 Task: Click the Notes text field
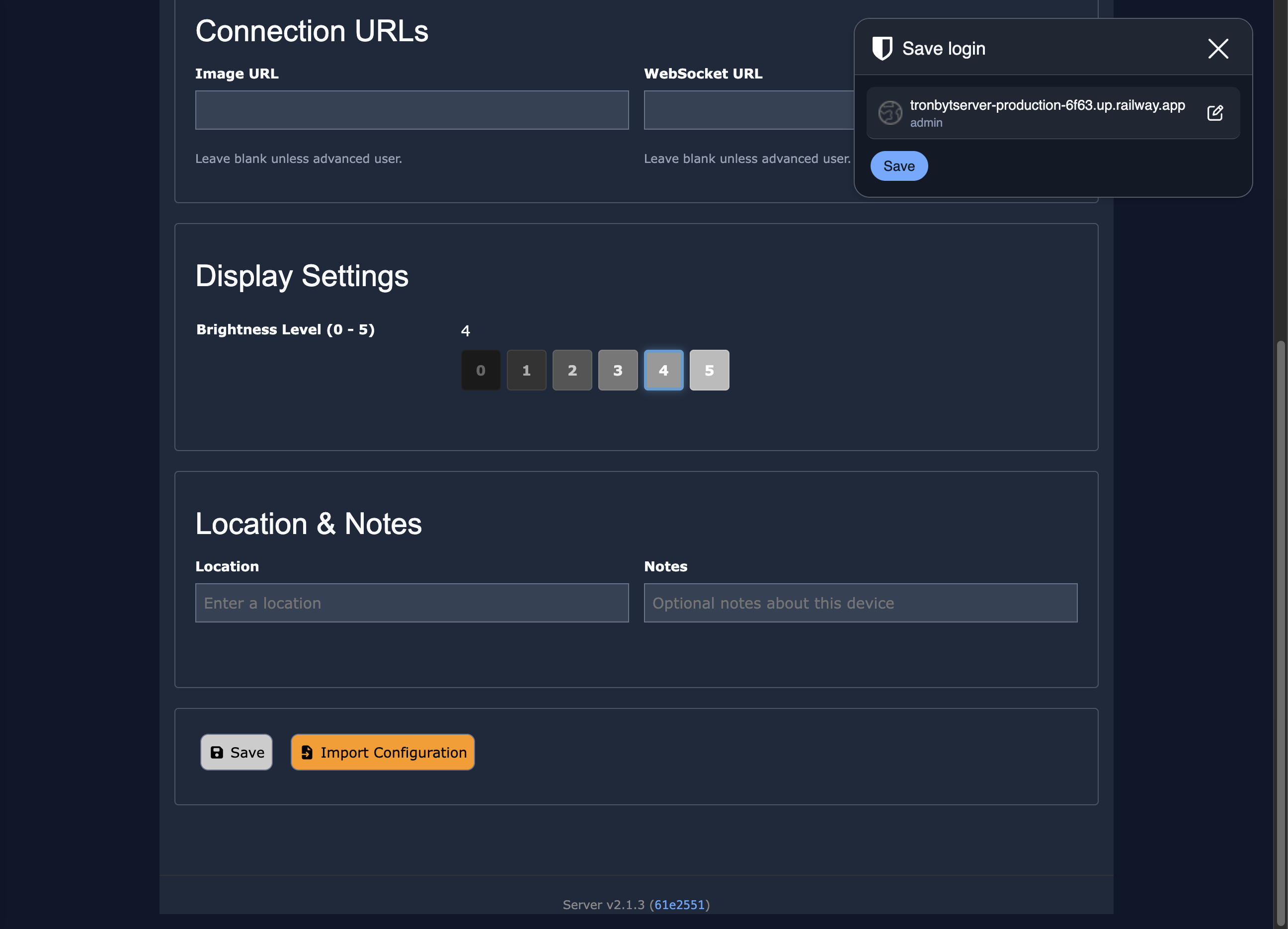(x=860, y=603)
